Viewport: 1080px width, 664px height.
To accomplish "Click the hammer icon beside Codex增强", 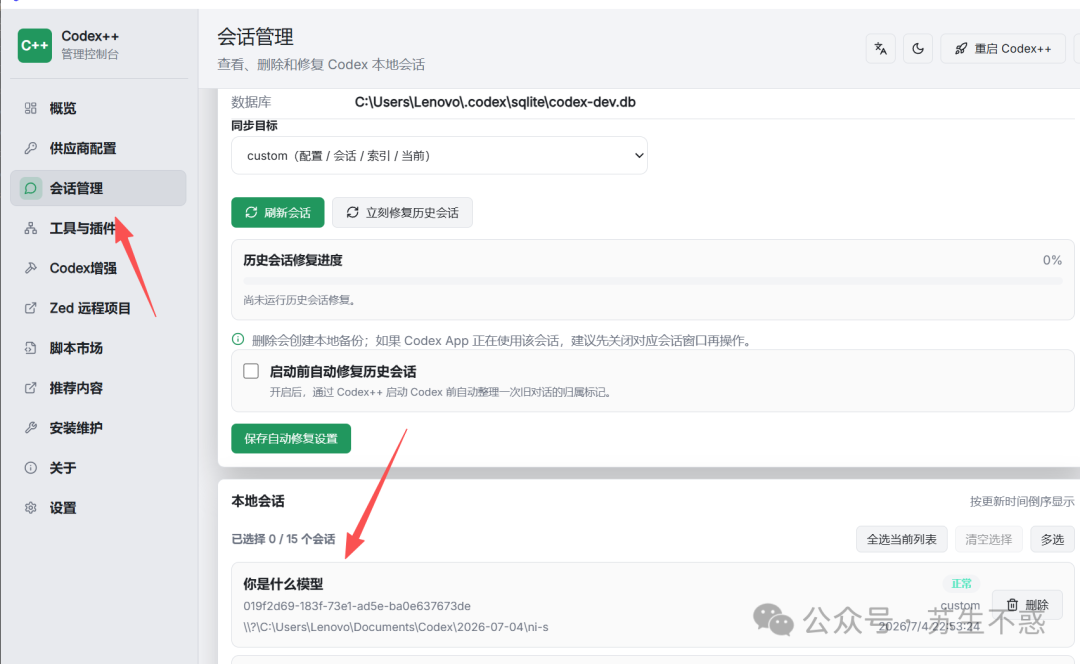I will click(30, 268).
